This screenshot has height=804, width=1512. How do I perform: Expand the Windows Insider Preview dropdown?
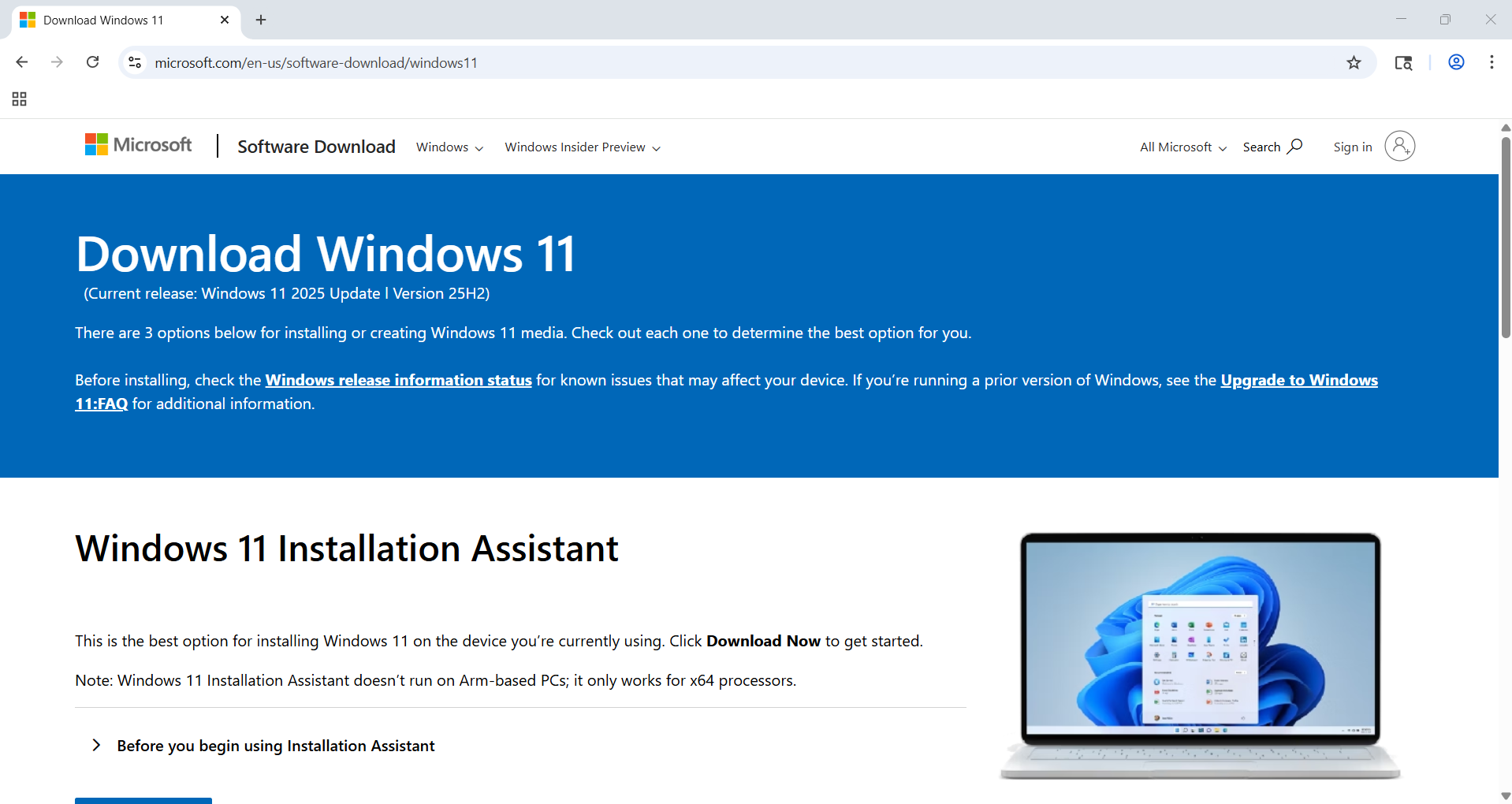click(x=583, y=147)
